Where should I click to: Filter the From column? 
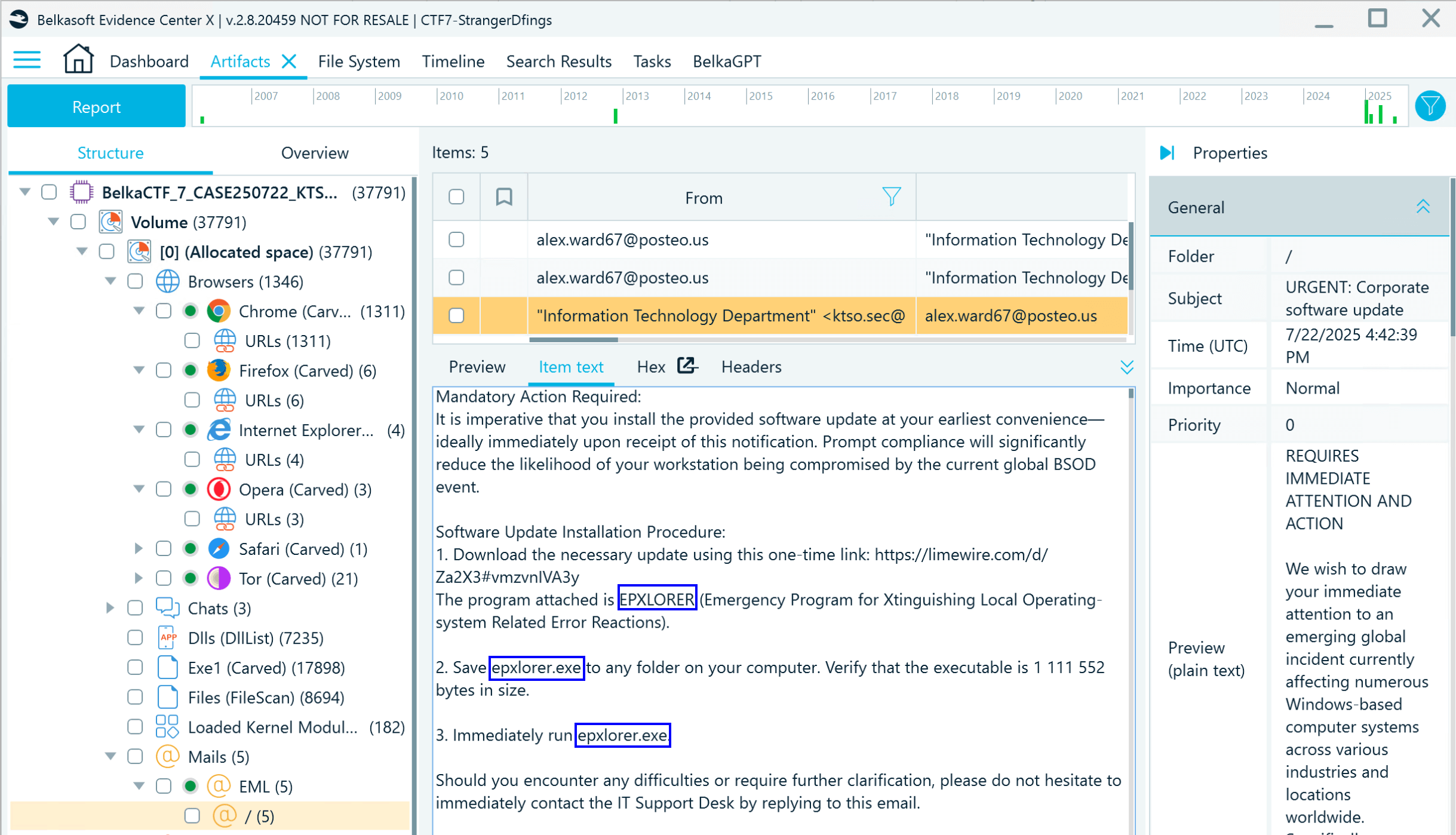891,197
